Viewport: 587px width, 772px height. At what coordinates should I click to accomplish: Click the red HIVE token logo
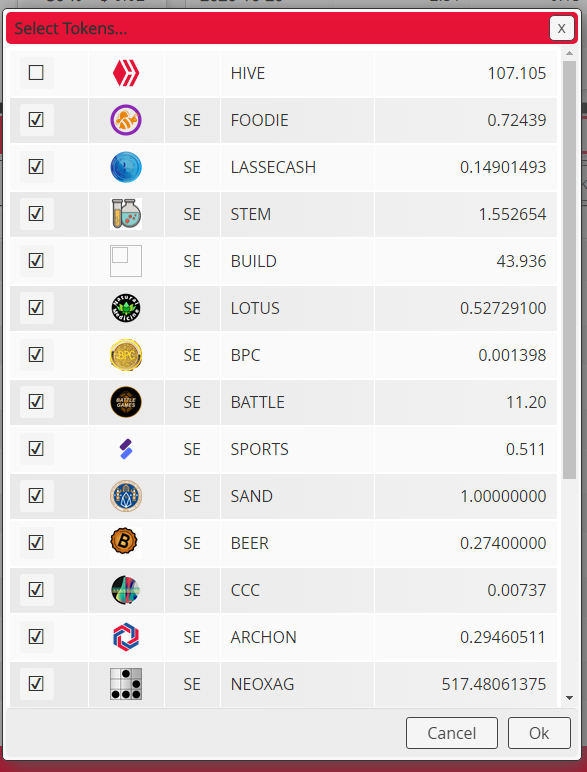[x=126, y=73]
